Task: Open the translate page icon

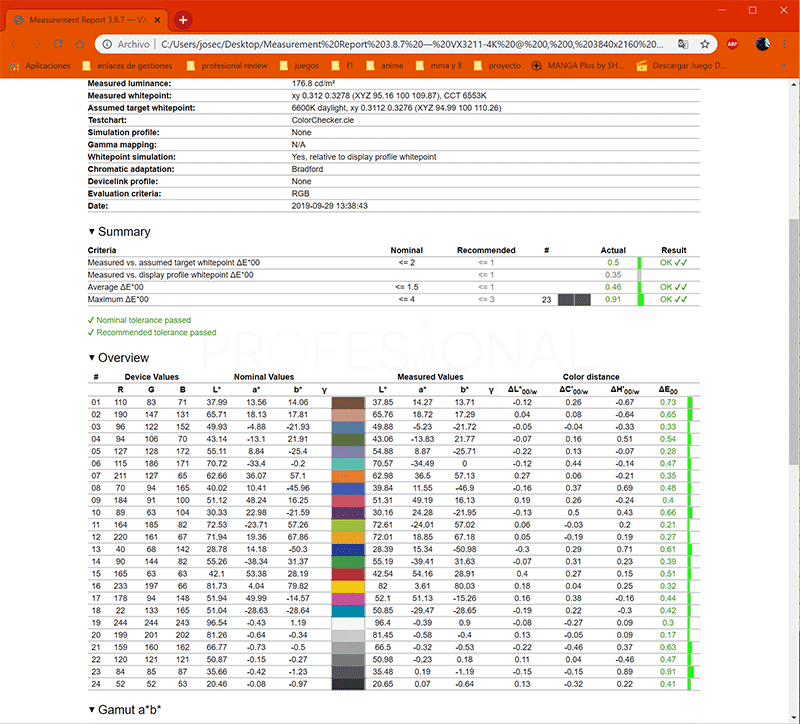Action: click(683, 44)
